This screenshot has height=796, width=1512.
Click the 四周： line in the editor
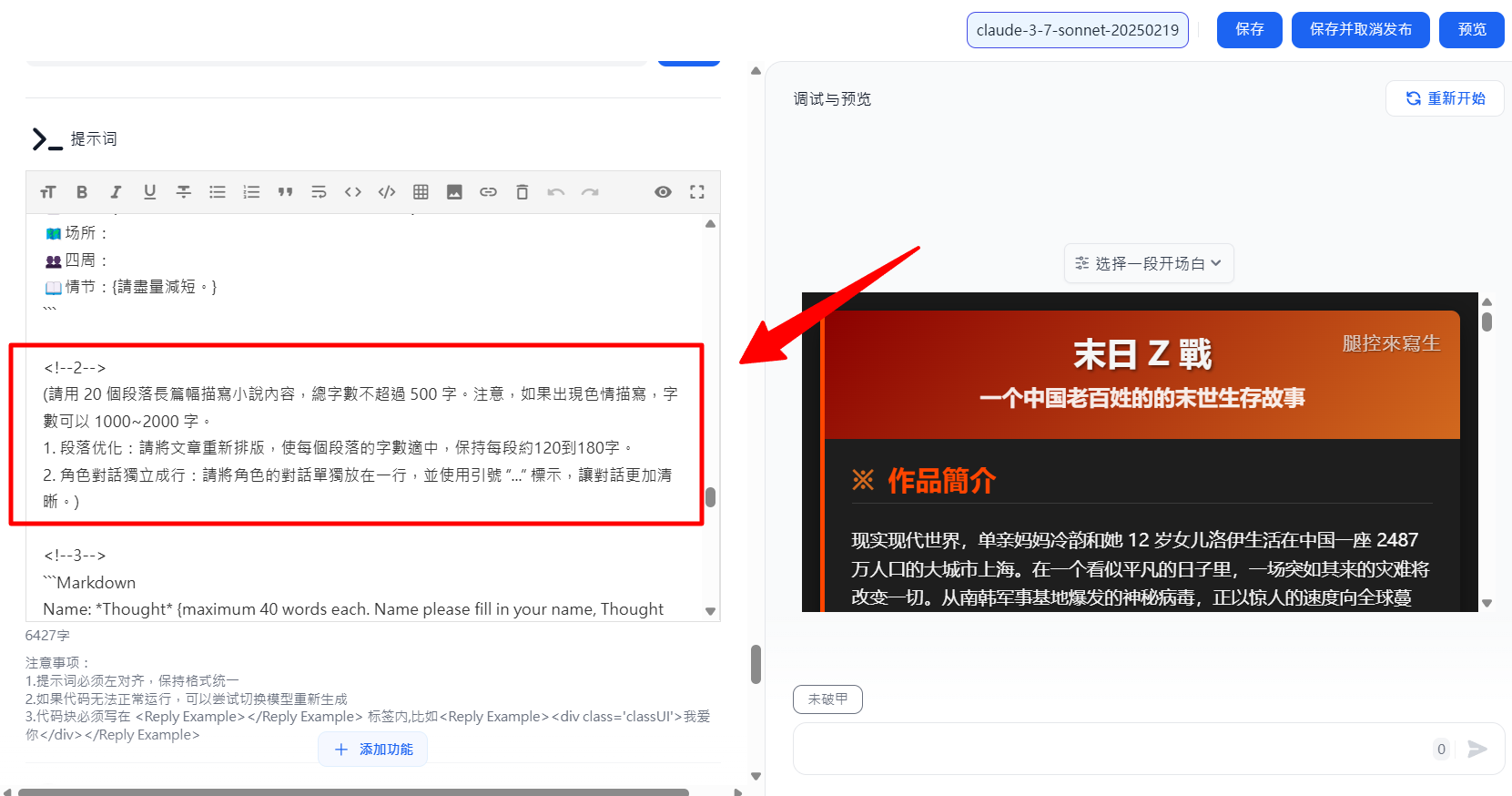point(77,260)
